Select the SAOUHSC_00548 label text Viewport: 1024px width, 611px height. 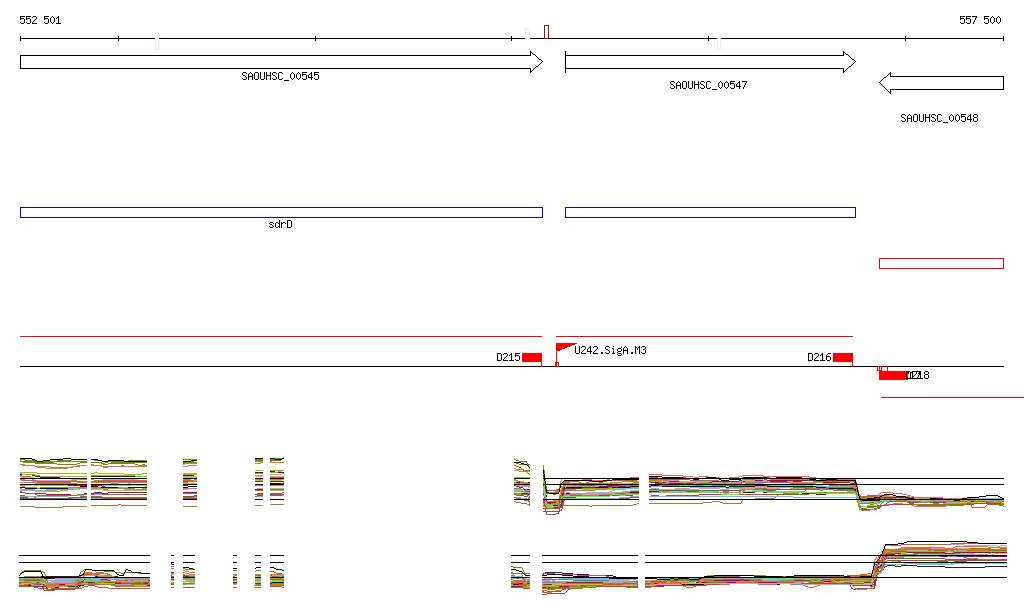click(939, 118)
